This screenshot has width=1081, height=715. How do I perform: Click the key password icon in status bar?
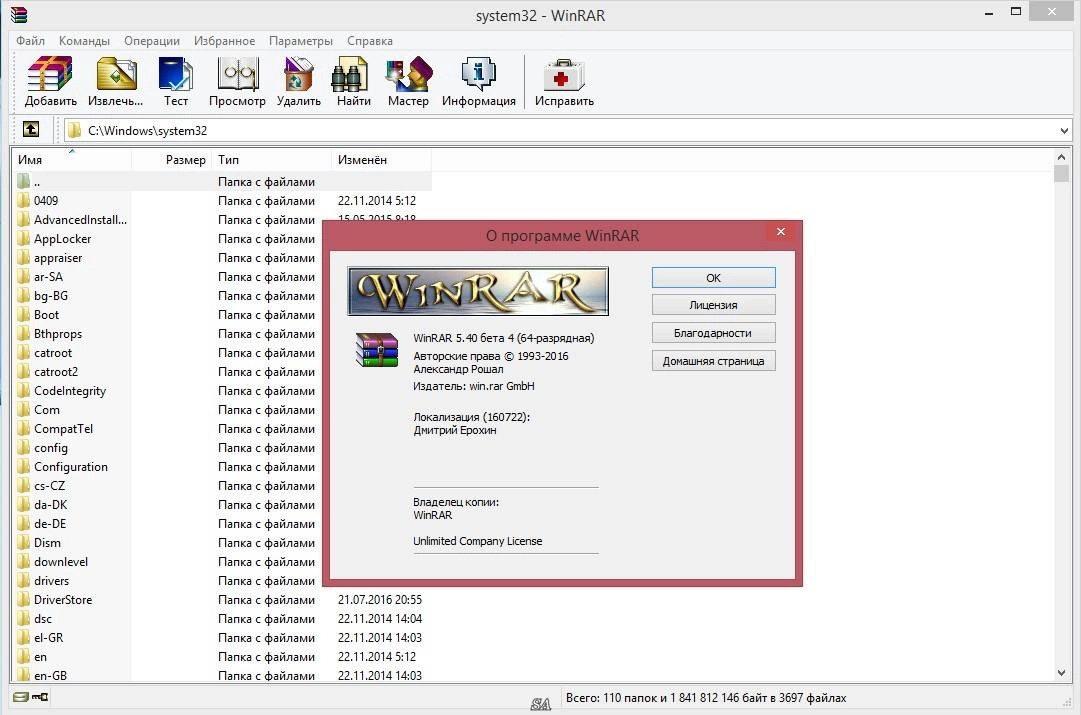40,697
